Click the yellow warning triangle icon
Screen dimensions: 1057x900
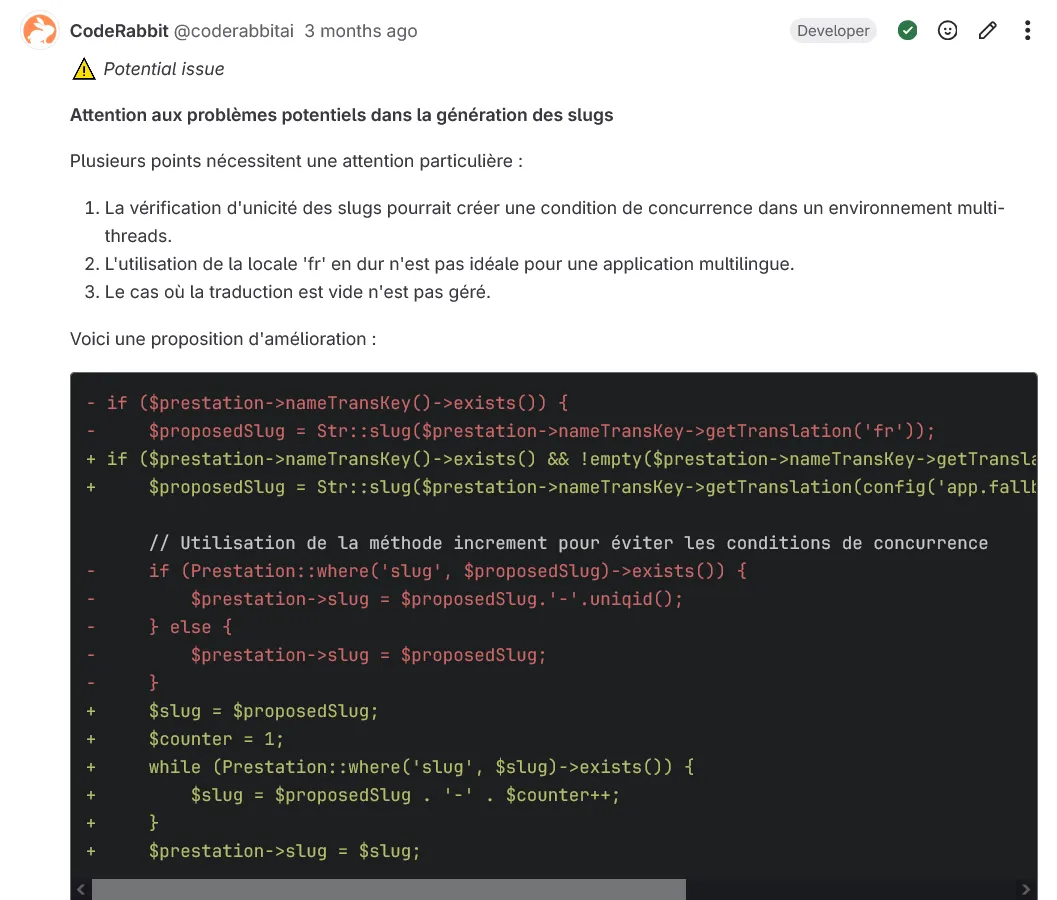click(83, 69)
